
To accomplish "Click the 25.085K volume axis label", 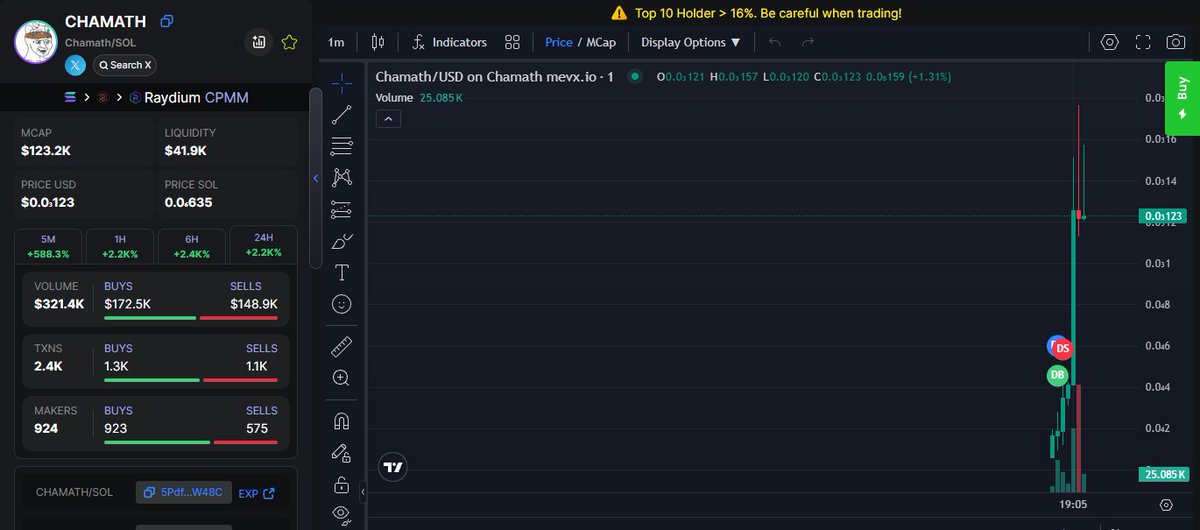I will pos(1162,474).
